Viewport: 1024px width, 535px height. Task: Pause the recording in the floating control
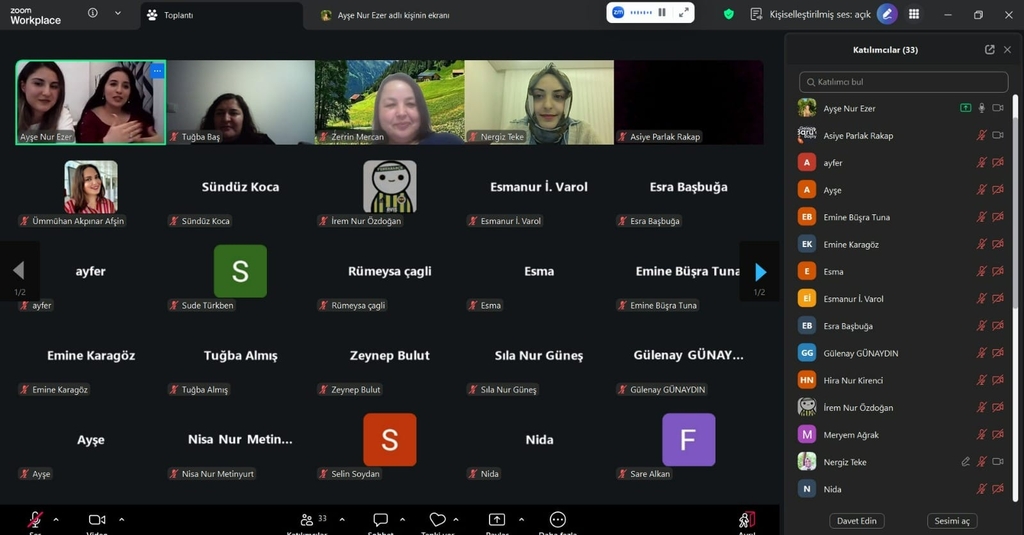(662, 13)
